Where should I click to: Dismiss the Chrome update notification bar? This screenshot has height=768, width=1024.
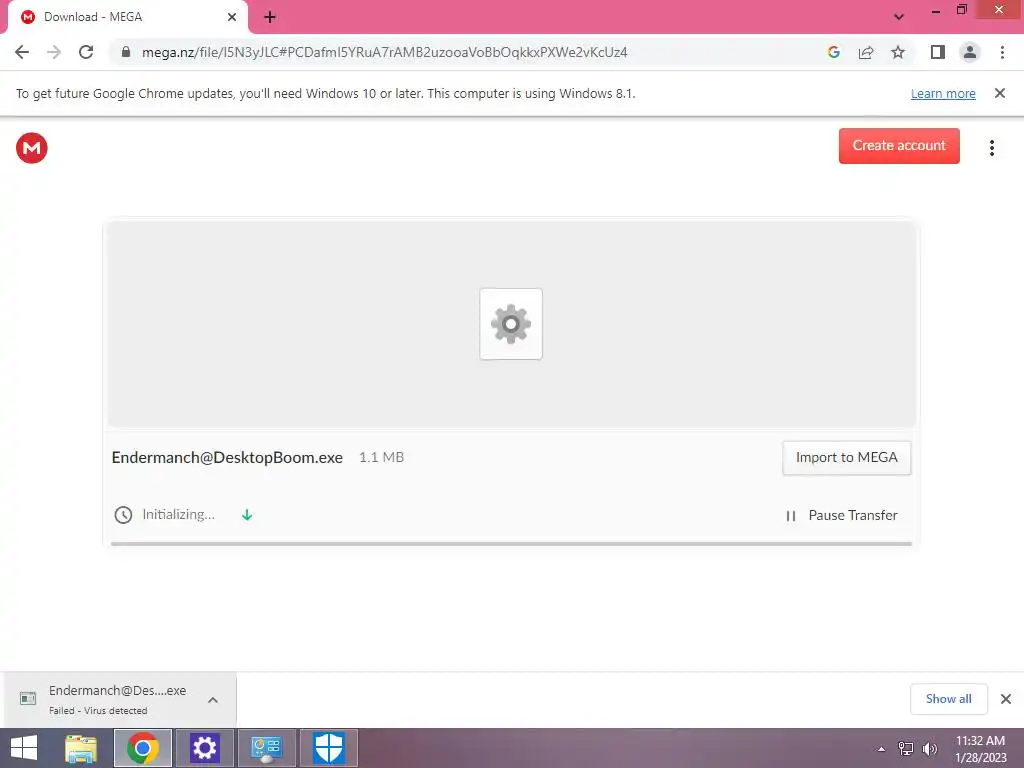(1000, 93)
